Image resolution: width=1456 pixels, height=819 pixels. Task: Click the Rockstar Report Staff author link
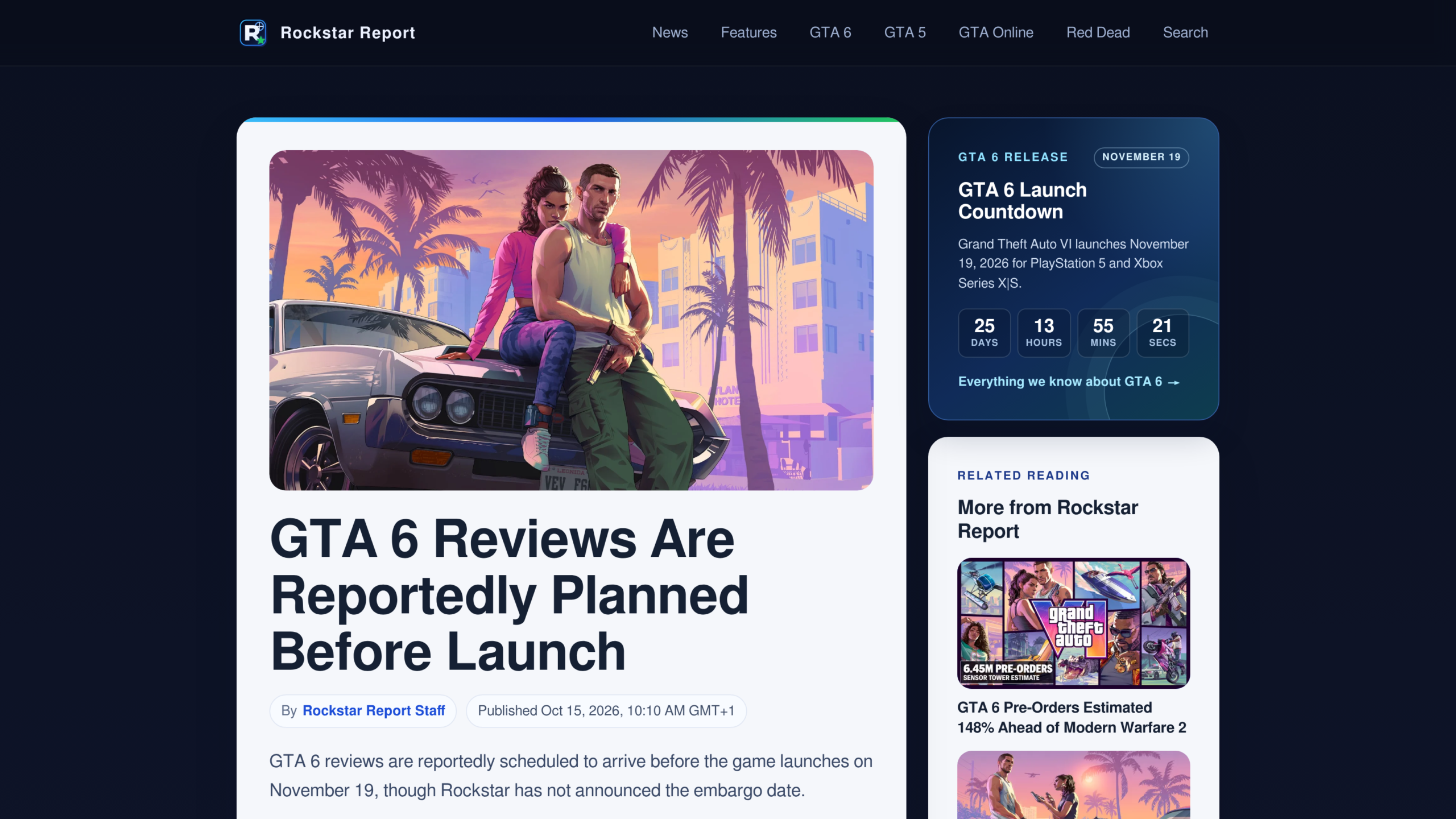pos(374,711)
